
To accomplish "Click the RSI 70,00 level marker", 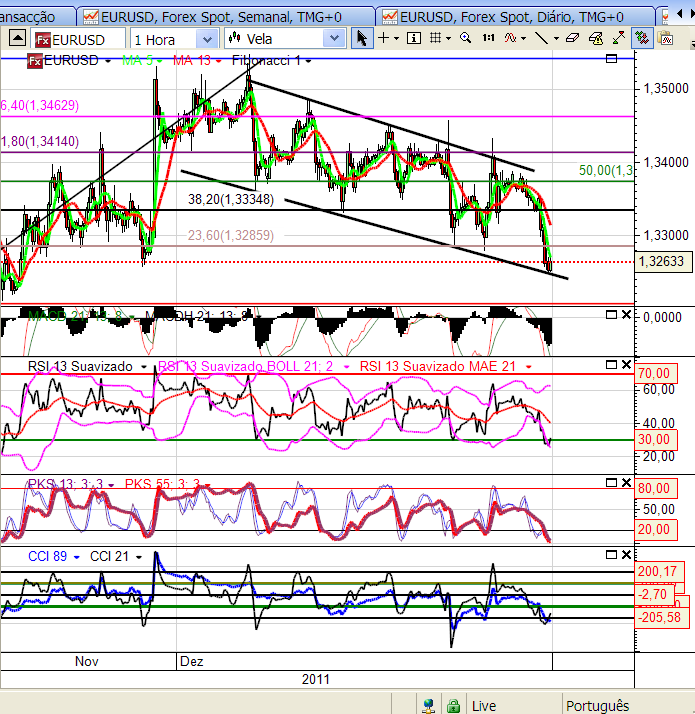I will pos(656,373).
